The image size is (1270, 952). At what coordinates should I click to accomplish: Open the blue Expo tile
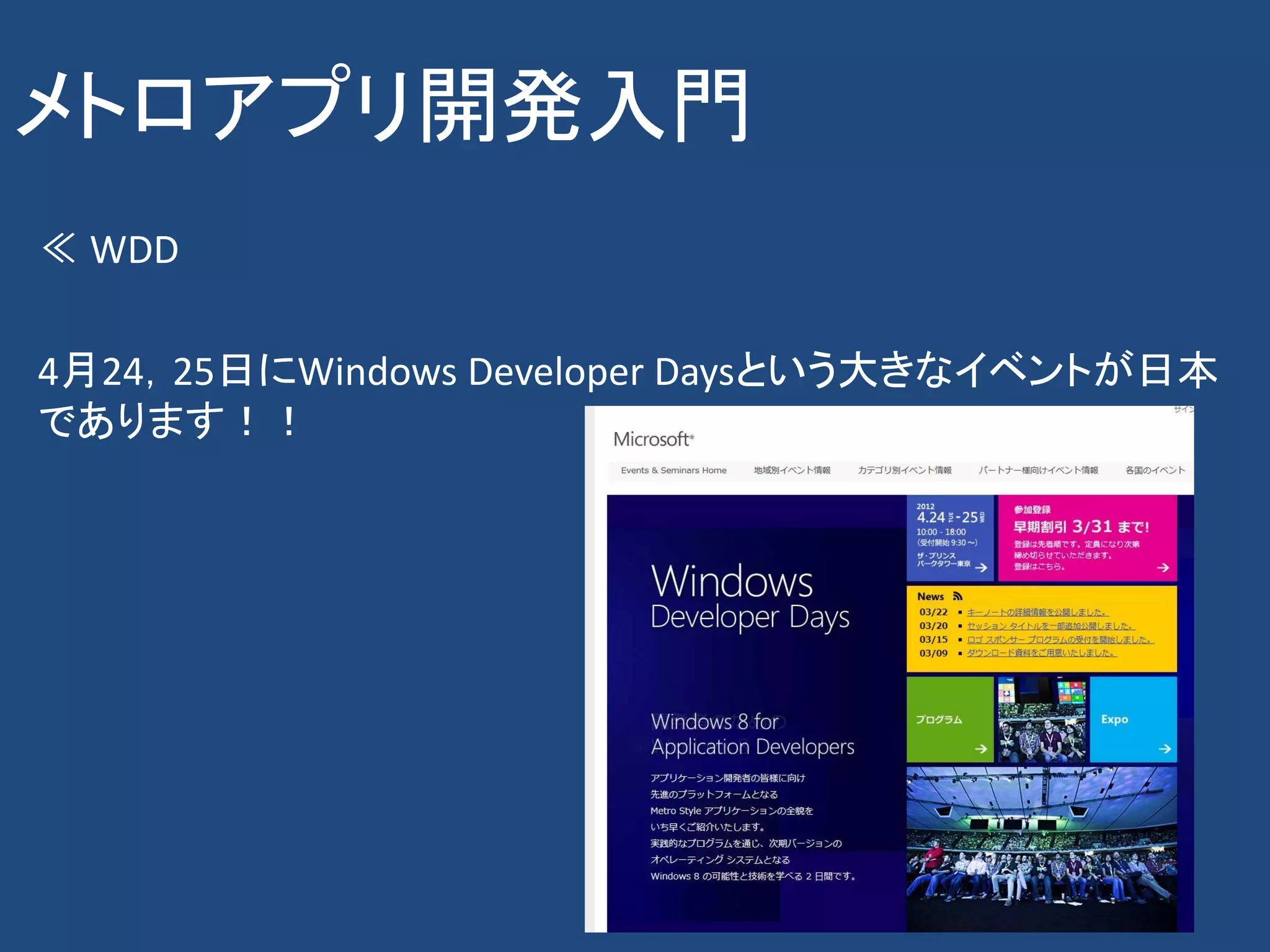(1133, 720)
